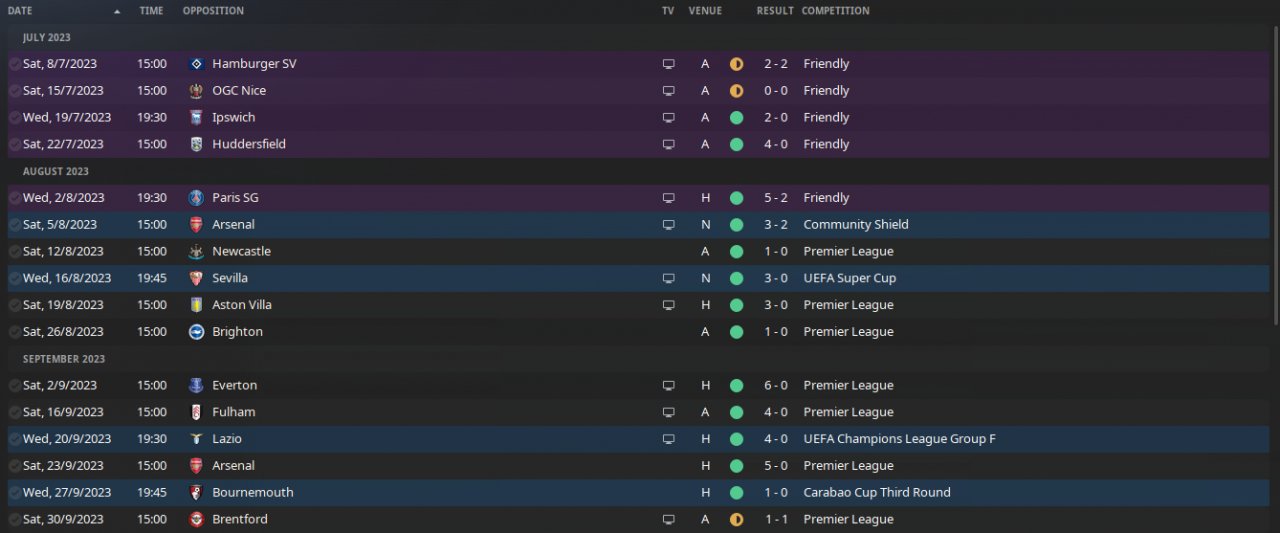Click the TV icon on the Ipswich row
The width and height of the screenshot is (1280, 533).
[668, 117]
